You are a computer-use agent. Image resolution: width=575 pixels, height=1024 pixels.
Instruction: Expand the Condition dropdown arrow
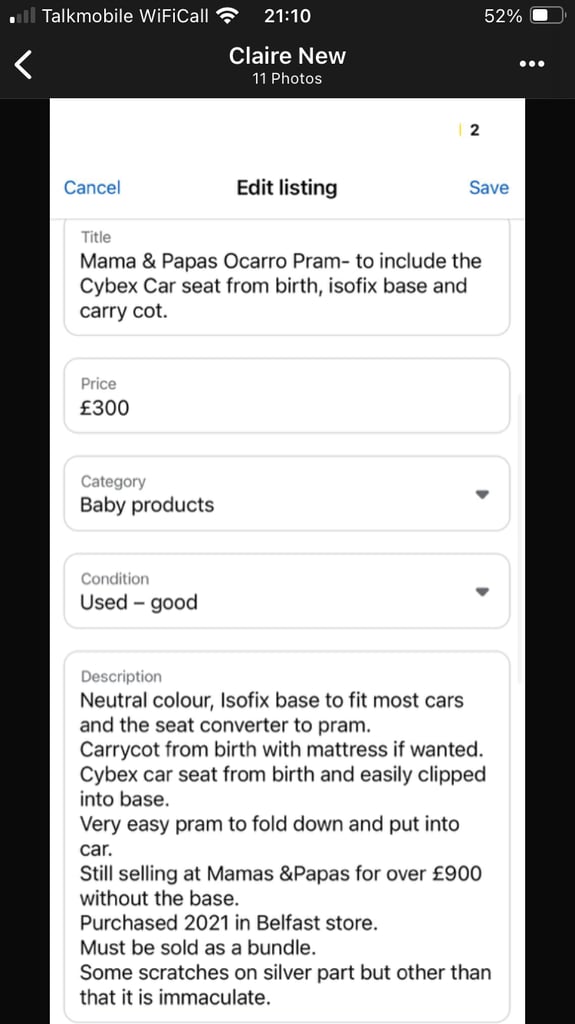click(482, 592)
